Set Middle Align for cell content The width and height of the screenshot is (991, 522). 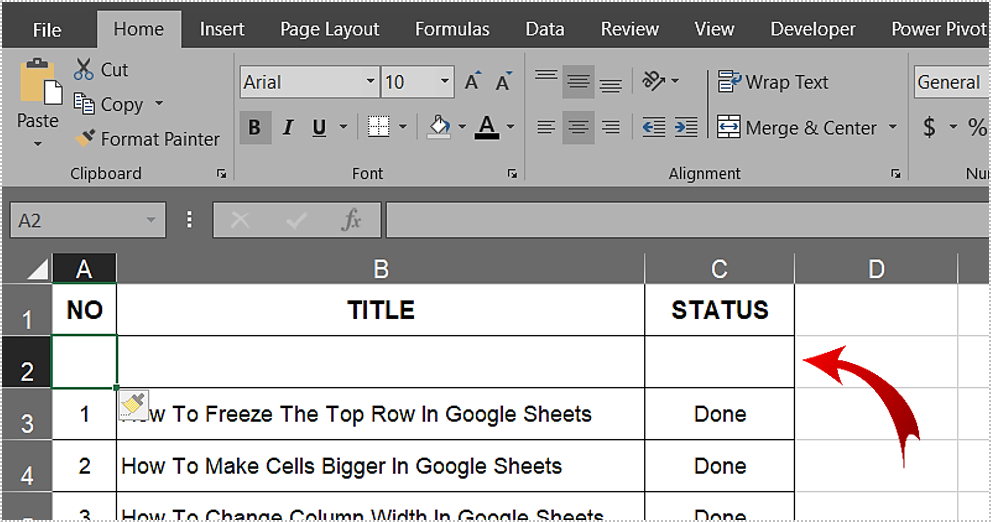578,82
